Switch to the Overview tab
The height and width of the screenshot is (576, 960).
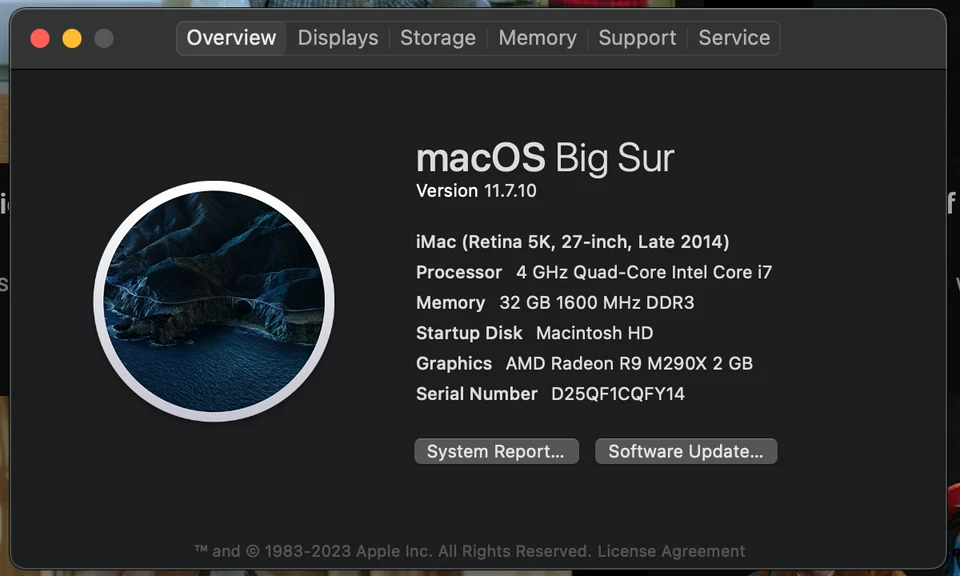coord(231,38)
